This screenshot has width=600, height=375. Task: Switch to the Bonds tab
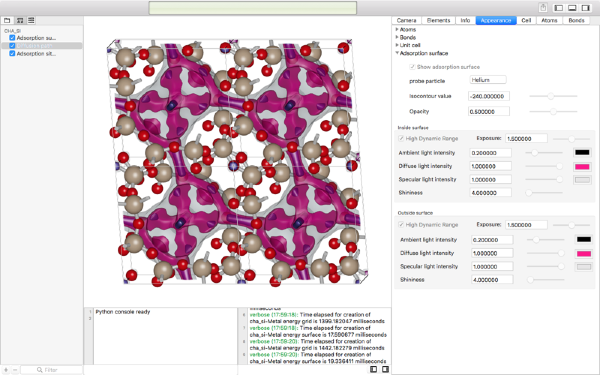pos(576,20)
